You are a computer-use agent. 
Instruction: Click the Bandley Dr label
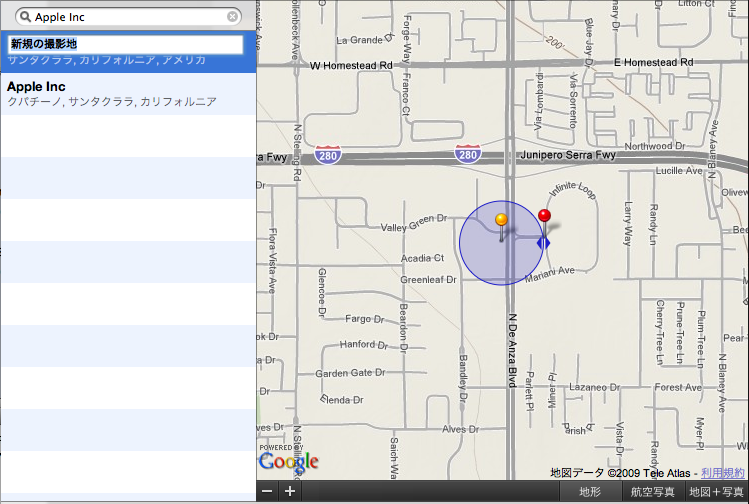coord(462,378)
